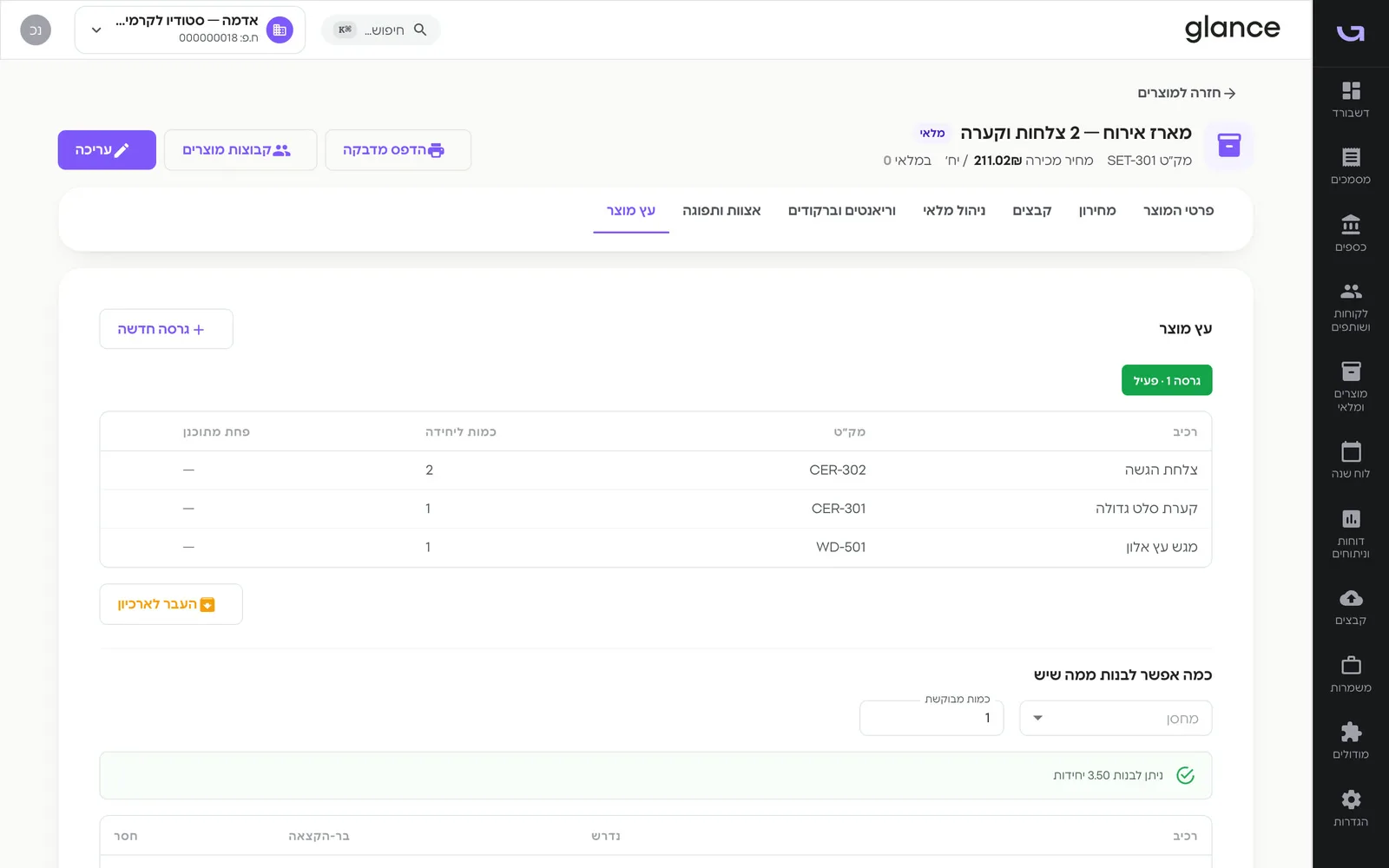1389x868 pixels.
Task: Switch to the ניהול מלאי tab
Action: (x=954, y=211)
